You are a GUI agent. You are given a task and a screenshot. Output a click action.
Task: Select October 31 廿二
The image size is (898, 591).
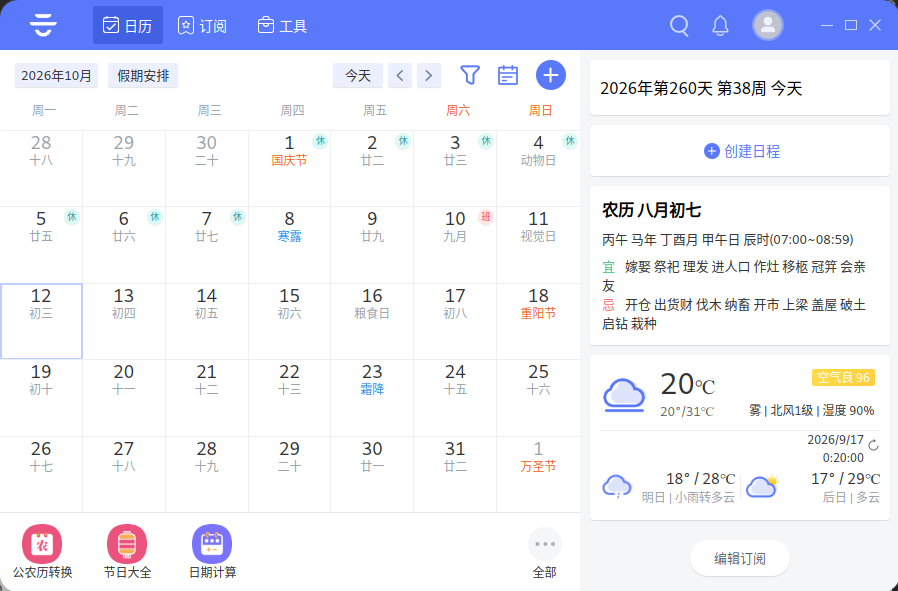[x=455, y=474]
